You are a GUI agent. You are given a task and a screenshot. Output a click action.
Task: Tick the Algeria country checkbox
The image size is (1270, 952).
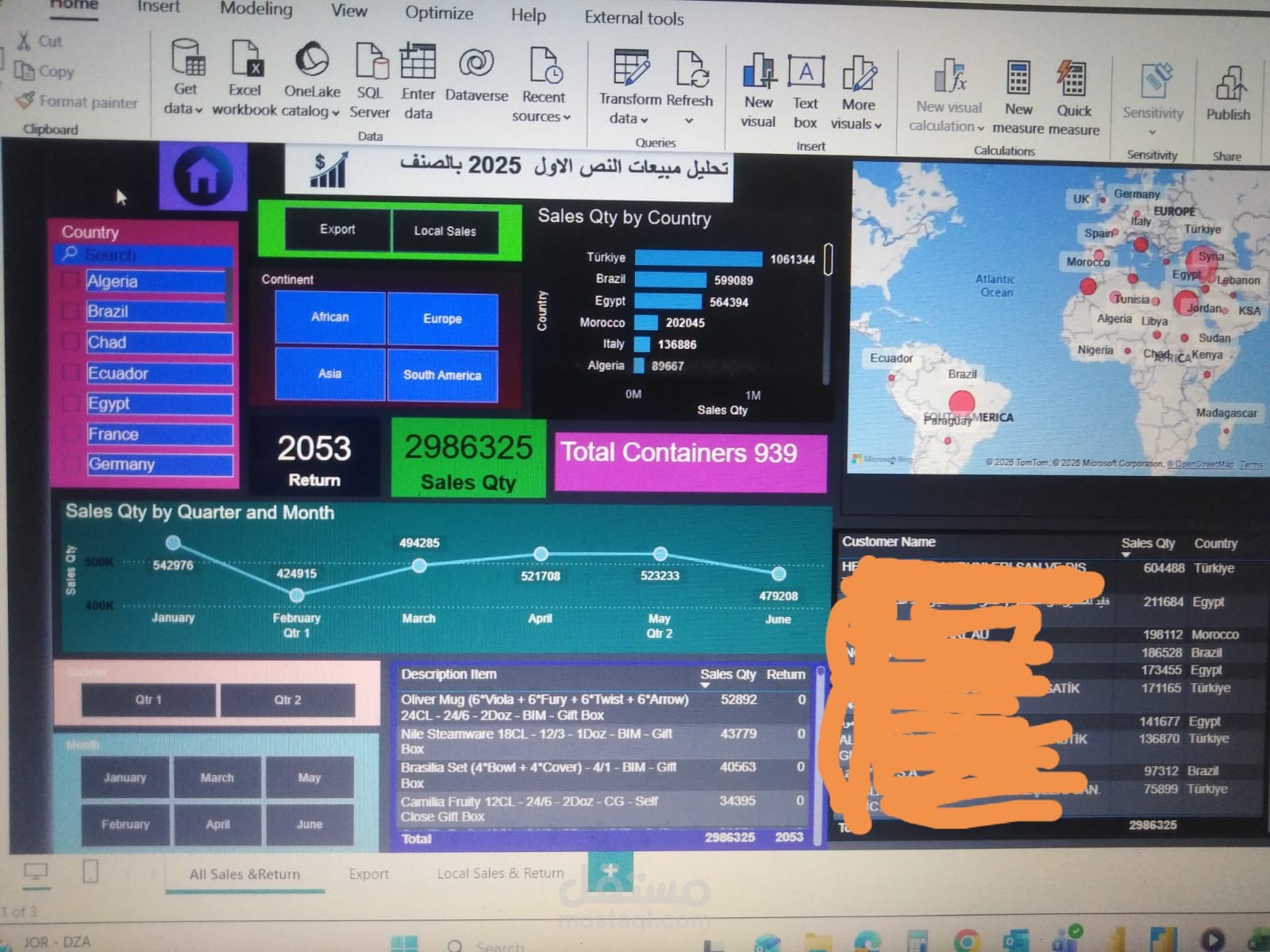[x=71, y=281]
